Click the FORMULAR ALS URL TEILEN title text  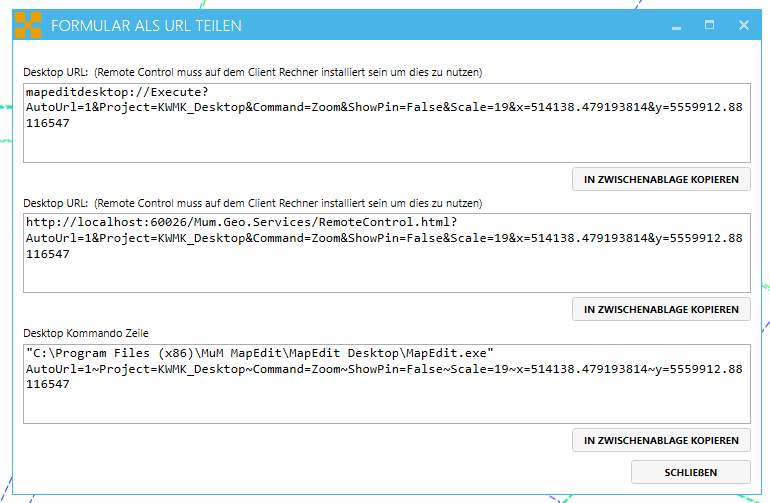146,25
